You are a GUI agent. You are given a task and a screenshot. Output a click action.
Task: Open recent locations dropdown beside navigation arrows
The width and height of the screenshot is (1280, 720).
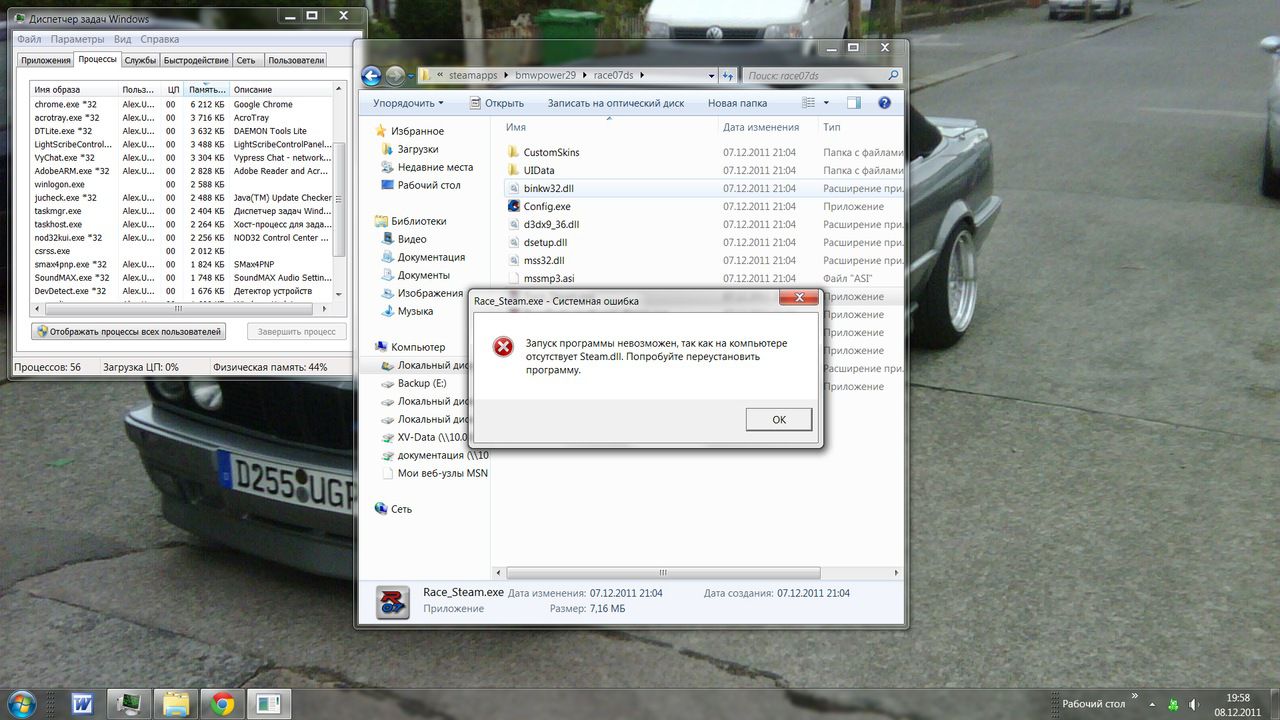pos(411,76)
